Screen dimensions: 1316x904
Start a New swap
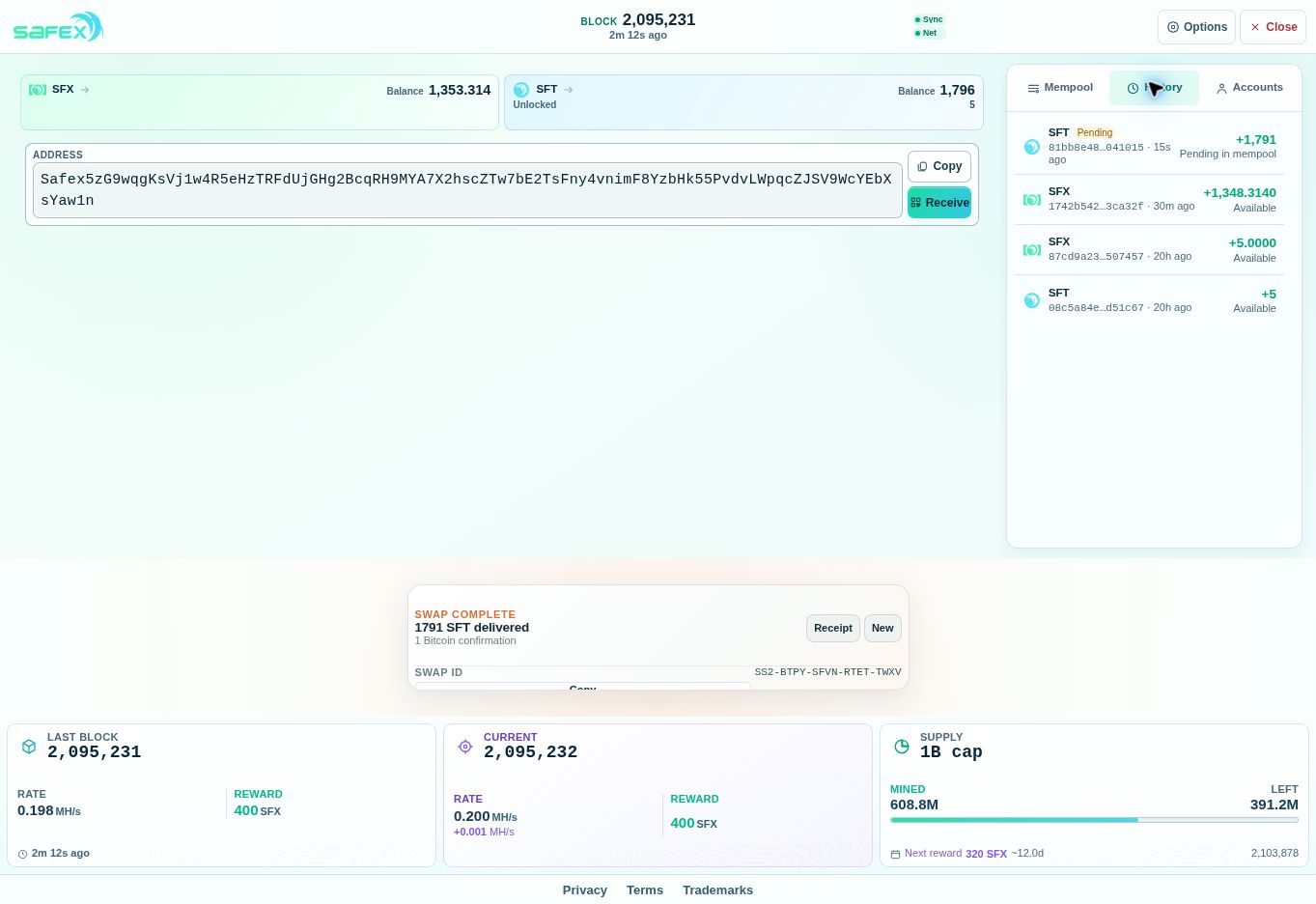pyautogui.click(x=882, y=628)
